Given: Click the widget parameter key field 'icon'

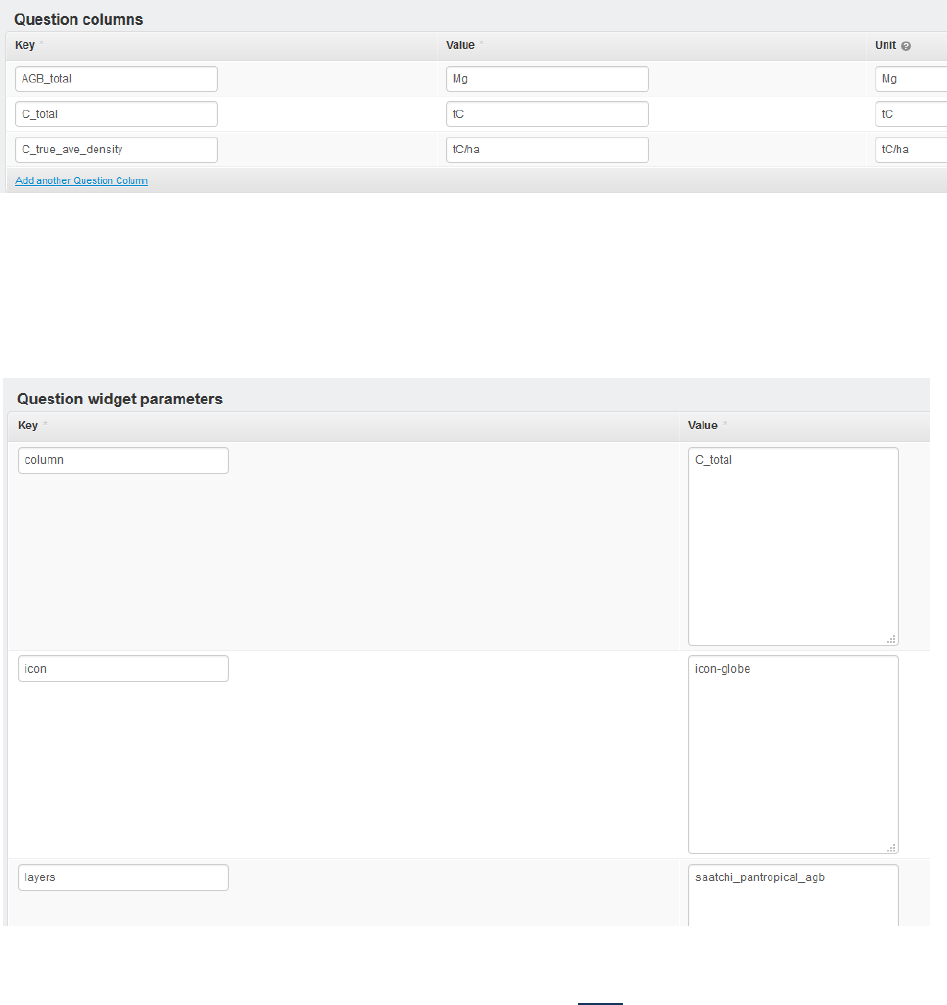Looking at the screenshot, I should 123,668.
